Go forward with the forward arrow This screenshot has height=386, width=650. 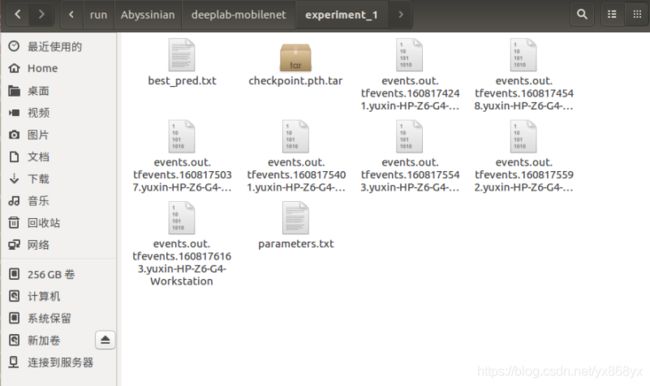click(x=41, y=15)
